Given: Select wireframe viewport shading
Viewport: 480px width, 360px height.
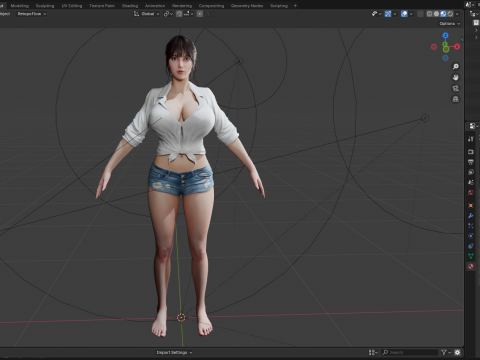Looking at the screenshot, I should tap(429, 14).
